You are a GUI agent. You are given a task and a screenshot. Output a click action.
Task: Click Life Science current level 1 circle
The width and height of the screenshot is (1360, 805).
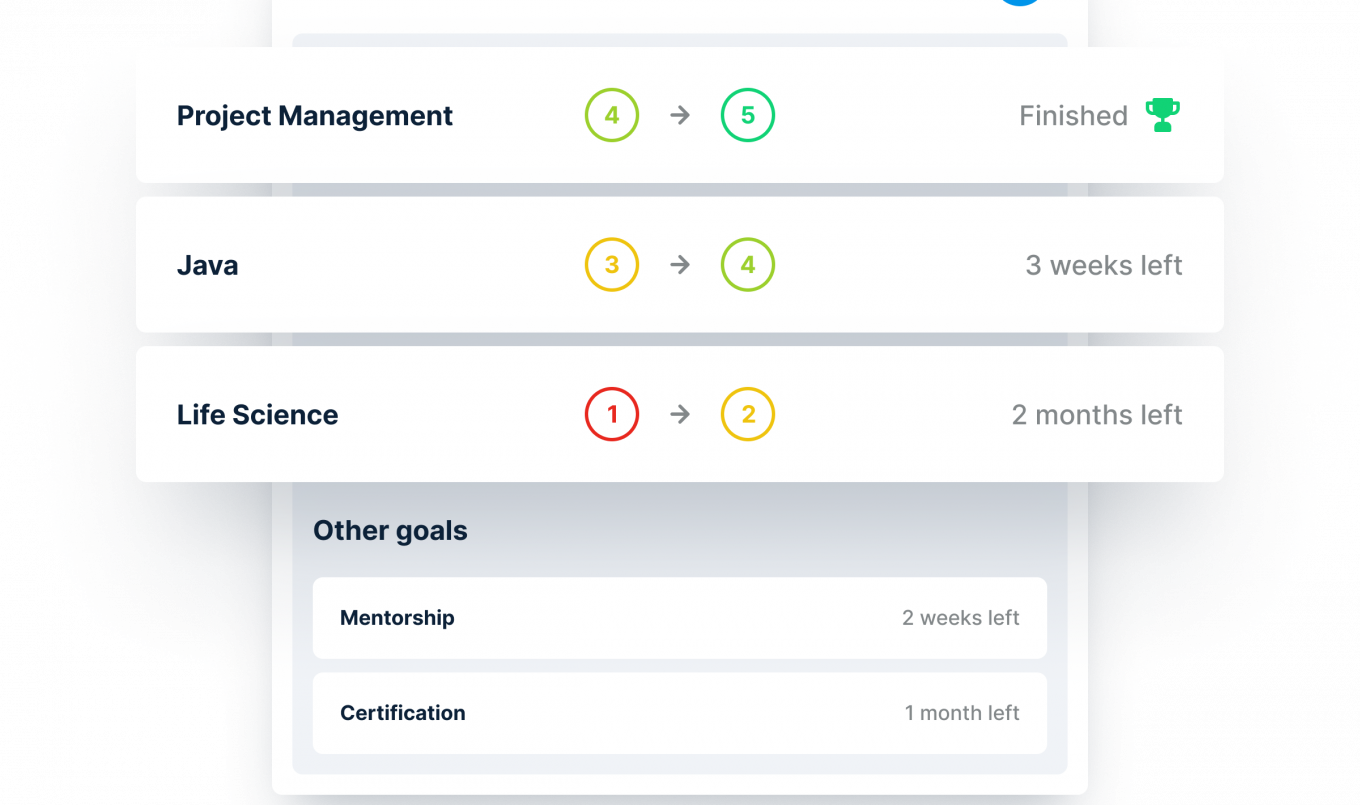tap(612, 414)
